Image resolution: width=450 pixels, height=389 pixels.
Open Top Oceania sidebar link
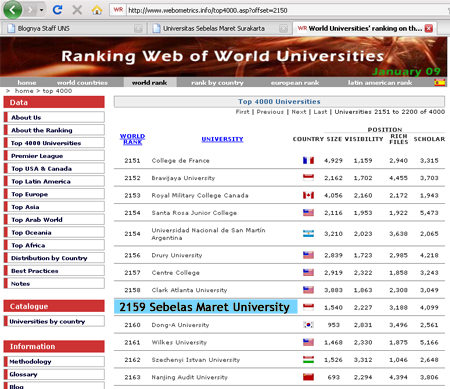pyautogui.click(x=54, y=232)
